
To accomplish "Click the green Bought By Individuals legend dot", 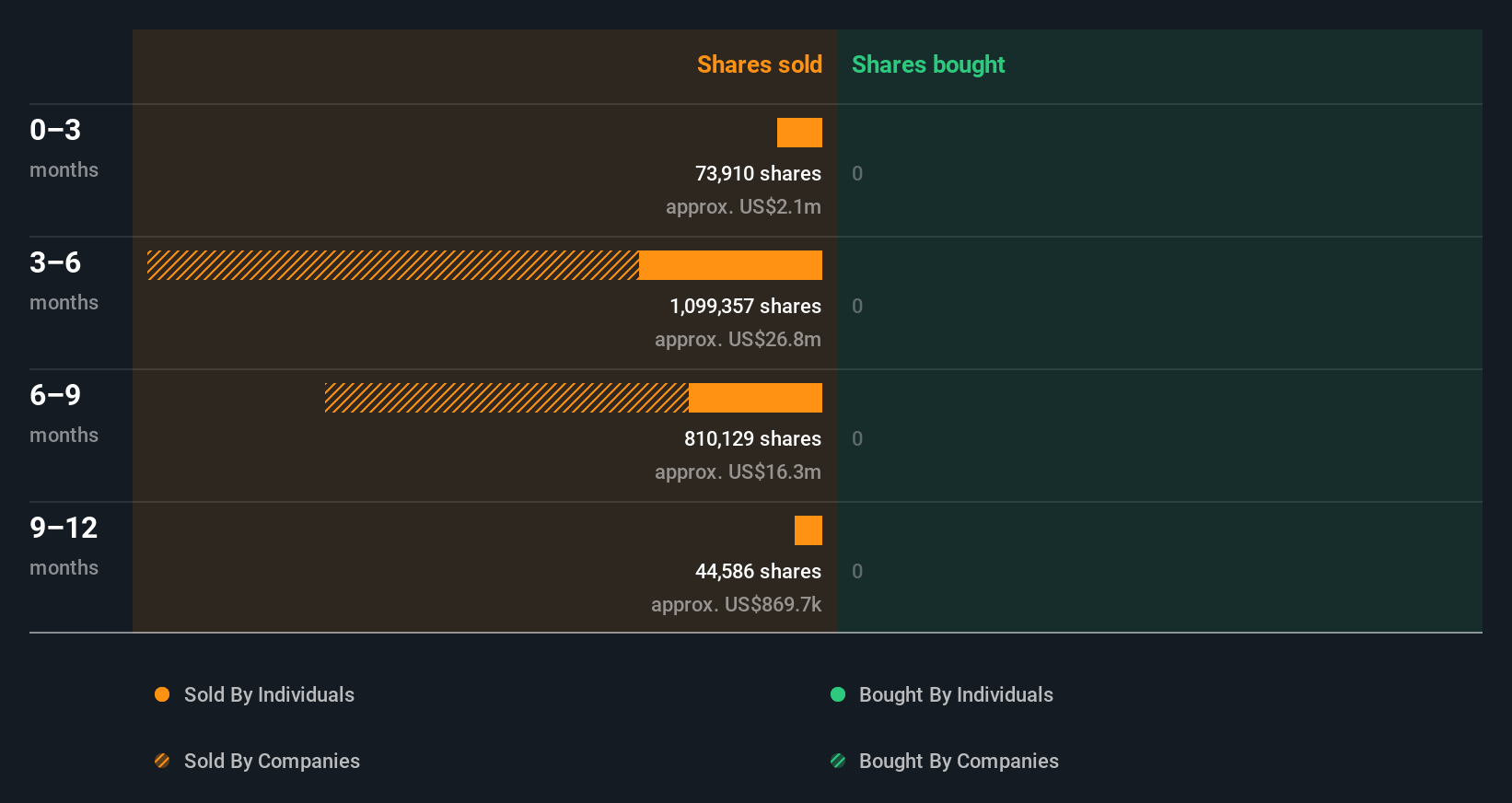I will click(838, 694).
